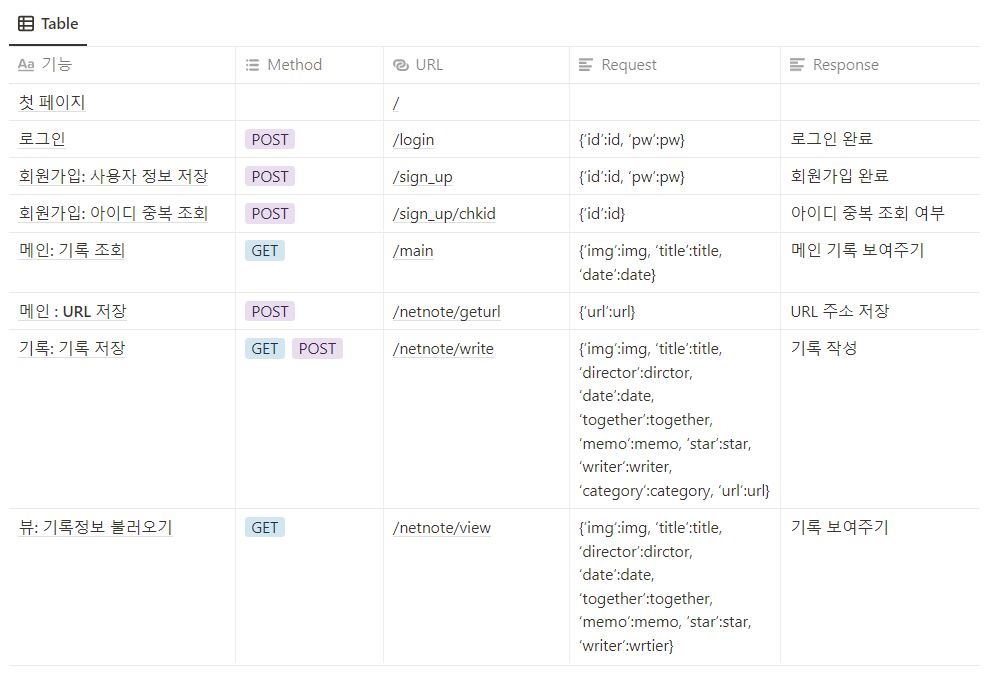Select the GET tag in the 메인: 기록 조회 row

(x=263, y=250)
